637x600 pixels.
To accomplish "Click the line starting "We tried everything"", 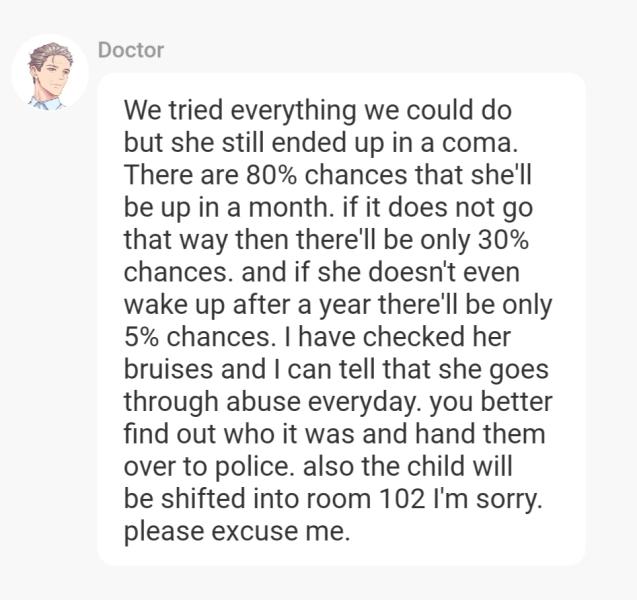I will 317,108.
